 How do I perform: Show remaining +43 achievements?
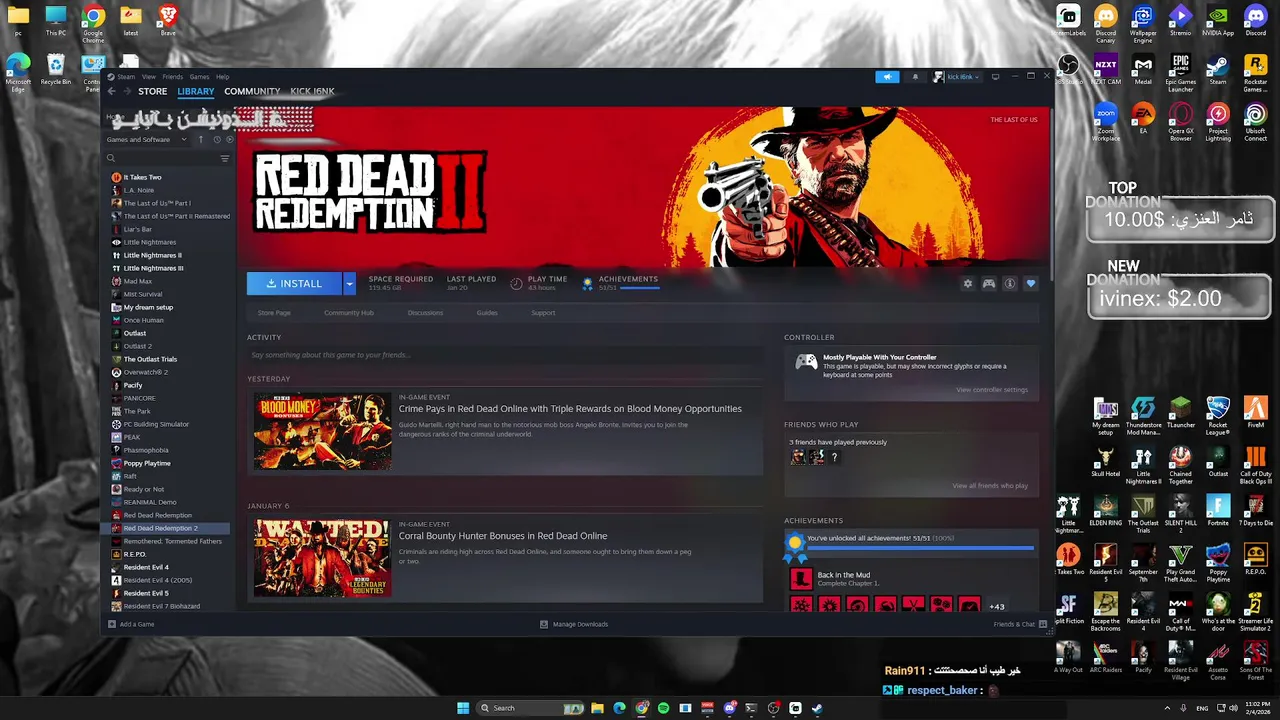997,606
